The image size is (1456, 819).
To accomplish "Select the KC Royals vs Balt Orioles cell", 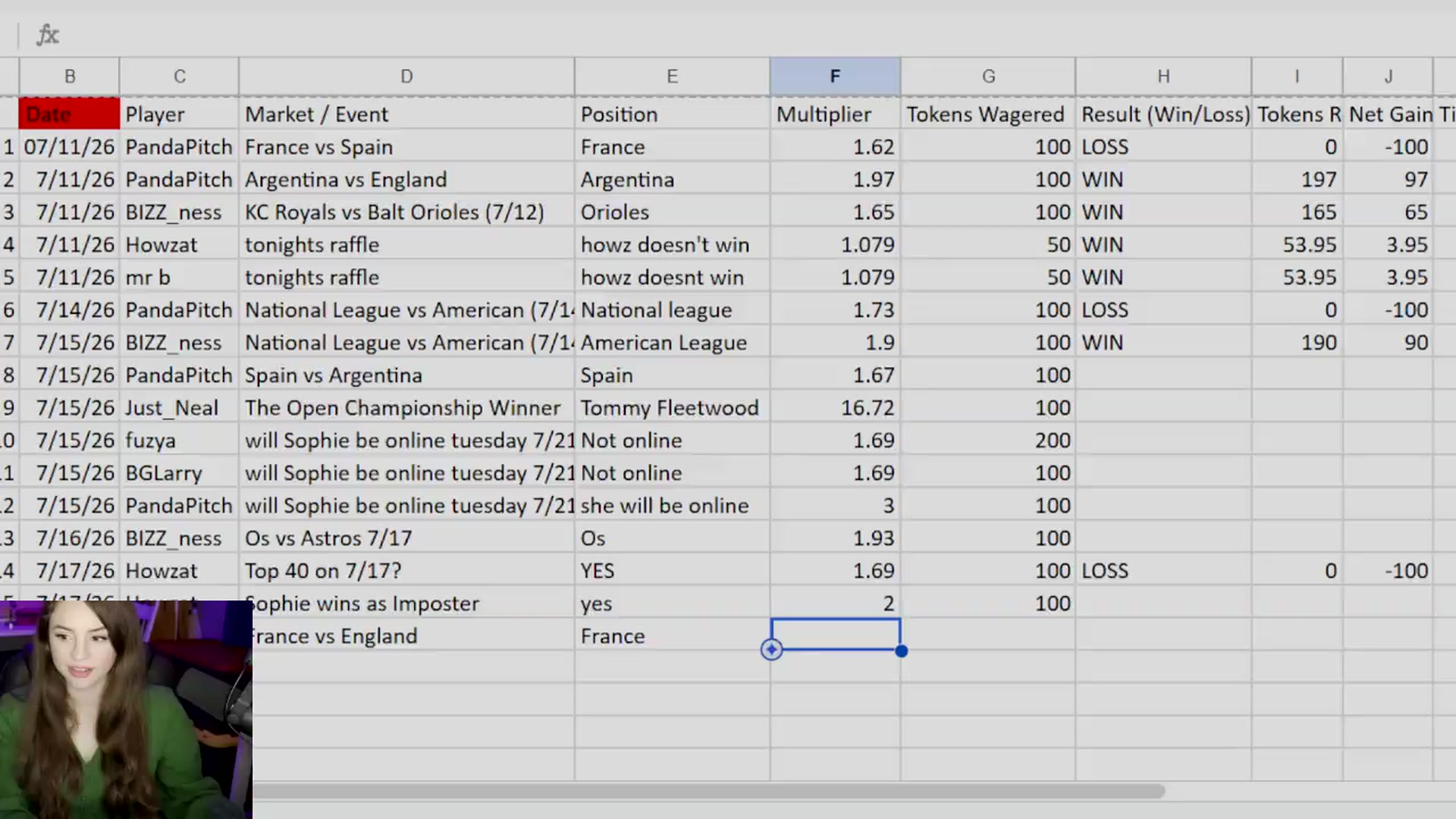I will coord(406,212).
